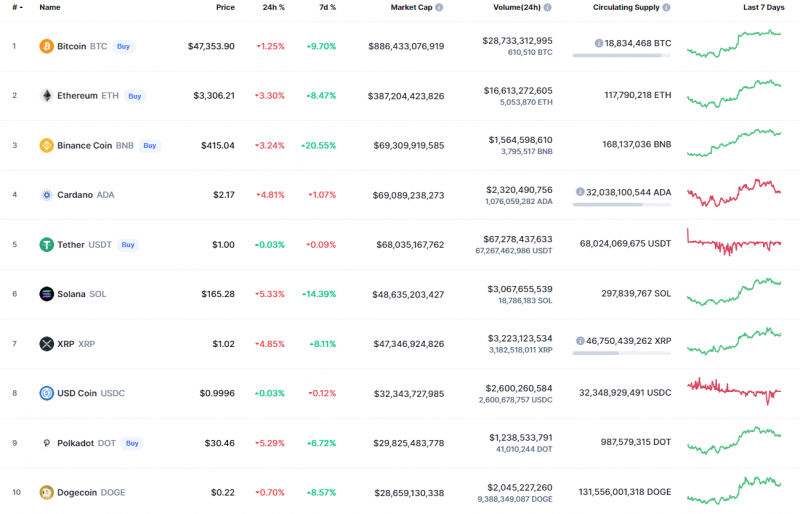This screenshot has height=514, width=800.
Task: Select the Dogecoin logo icon
Action: [x=46, y=493]
